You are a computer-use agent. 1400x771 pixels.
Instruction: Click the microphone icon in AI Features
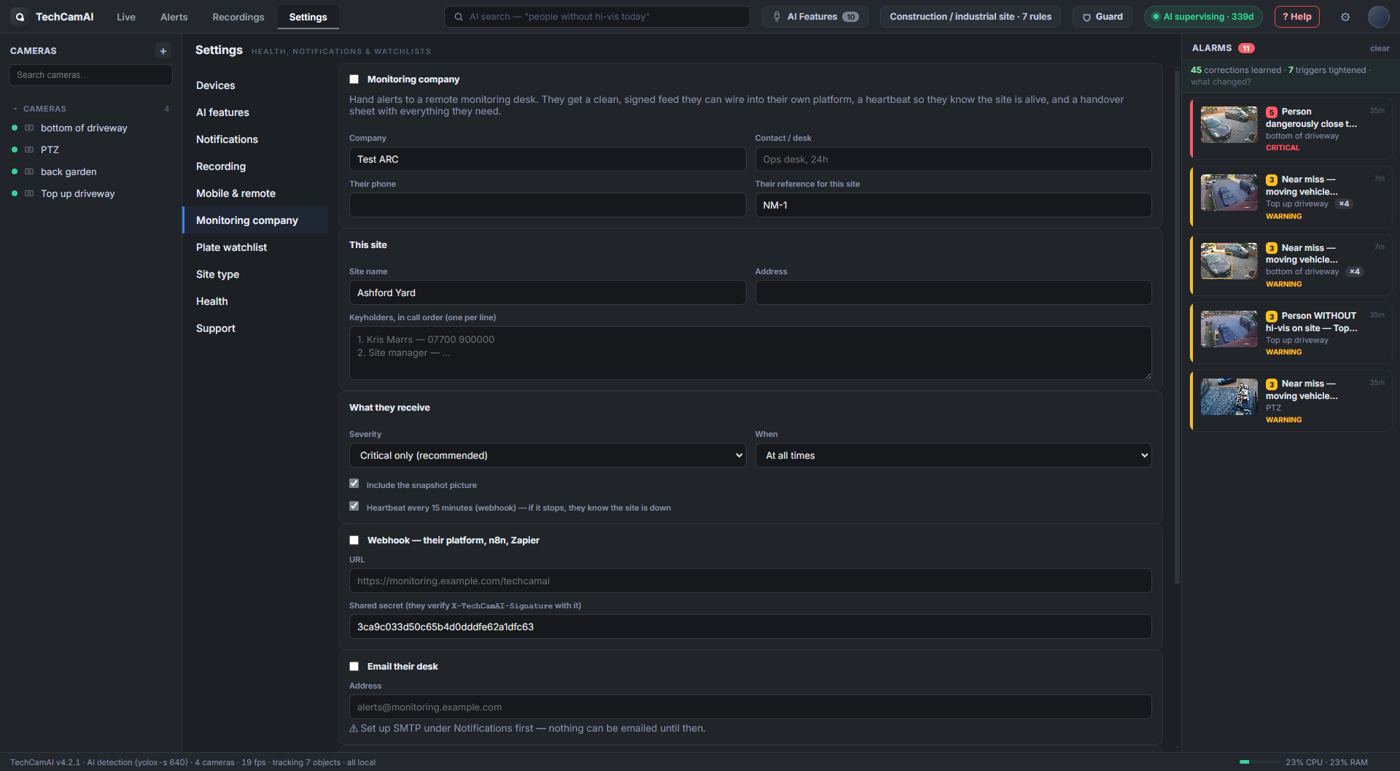777,17
